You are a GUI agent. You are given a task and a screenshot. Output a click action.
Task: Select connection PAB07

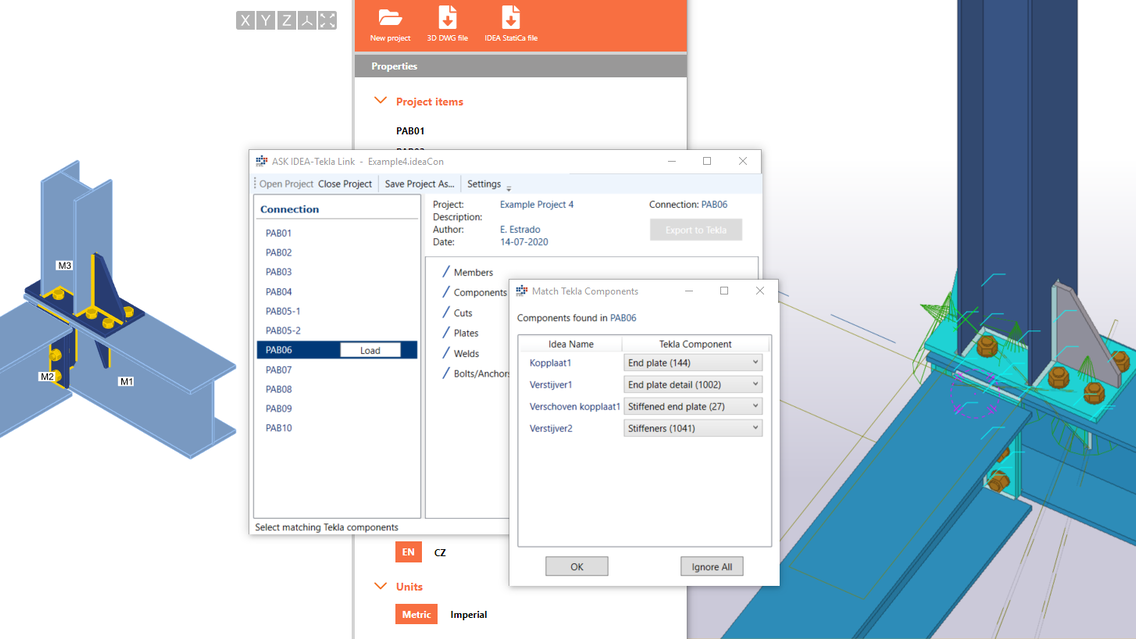pos(278,369)
